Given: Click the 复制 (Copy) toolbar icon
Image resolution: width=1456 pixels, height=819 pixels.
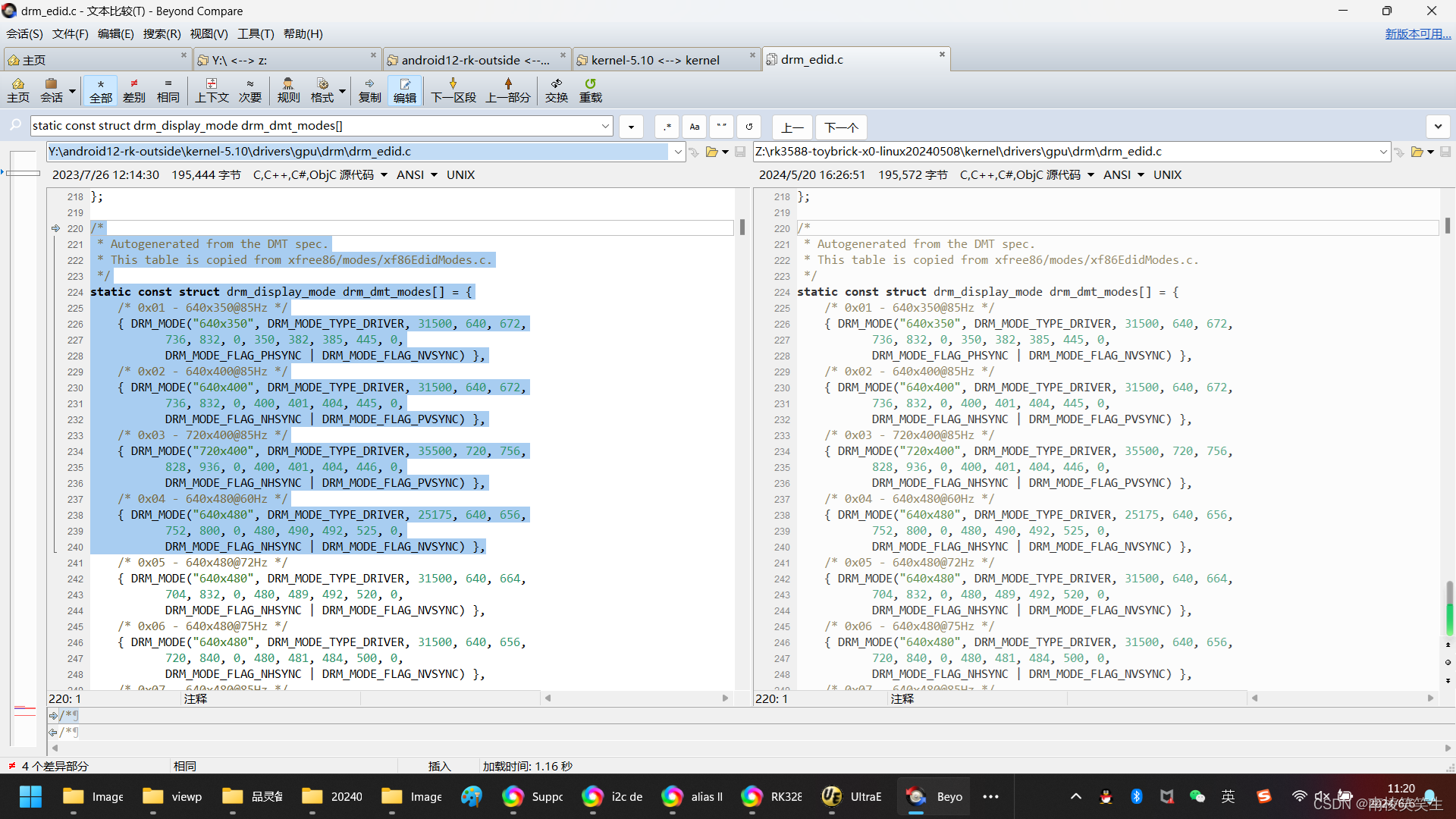Looking at the screenshot, I should [370, 90].
